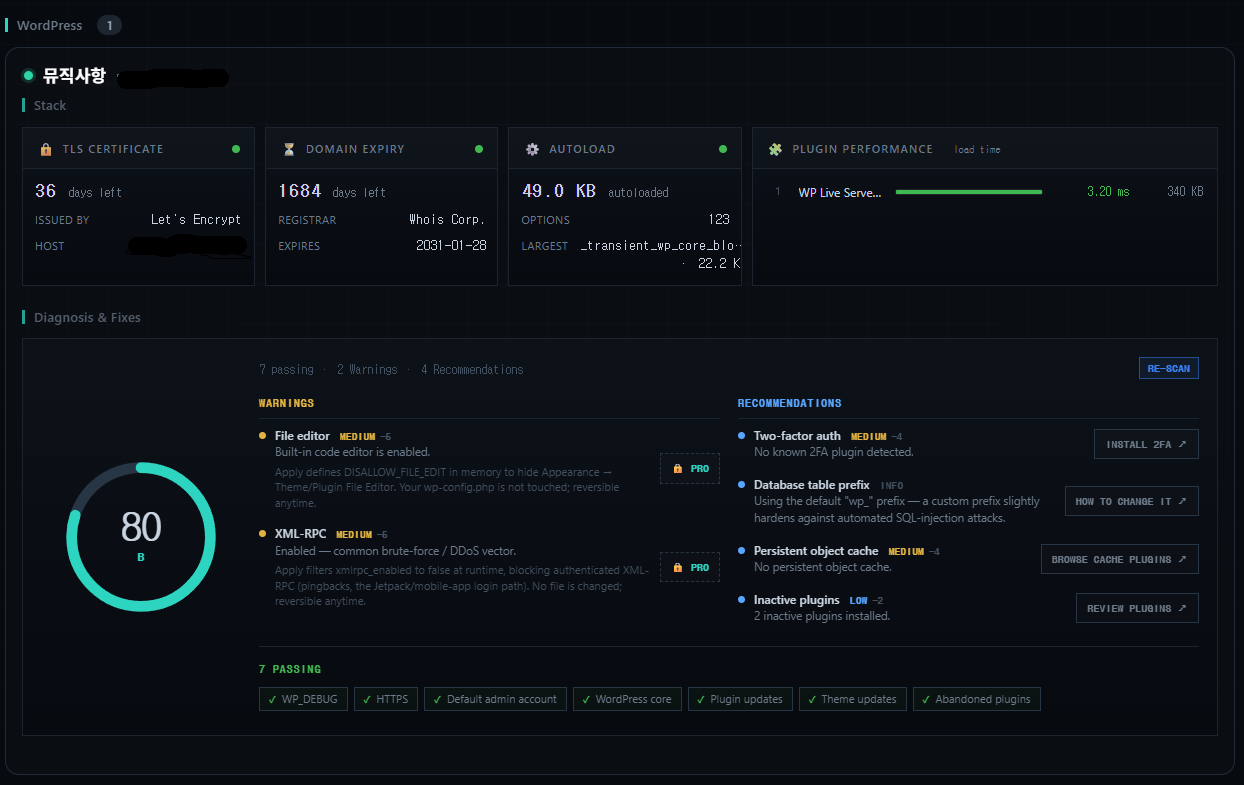Click the Whois Corp. registrar value
This screenshot has height=785, width=1244.
pos(447,219)
